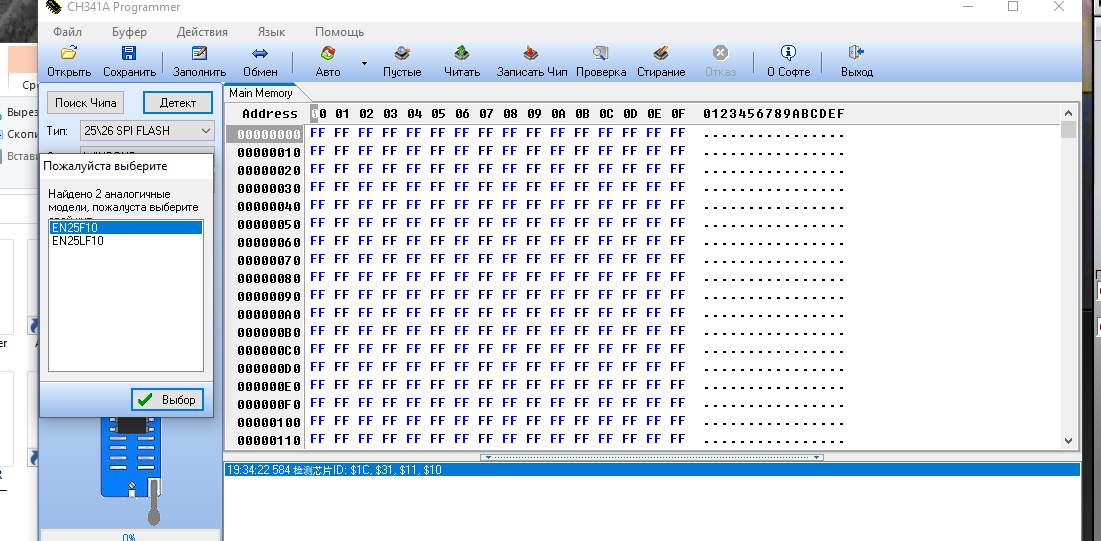This screenshot has width=1101, height=541.
Task: Click the hex view scroll-down arrow
Action: point(1068,440)
